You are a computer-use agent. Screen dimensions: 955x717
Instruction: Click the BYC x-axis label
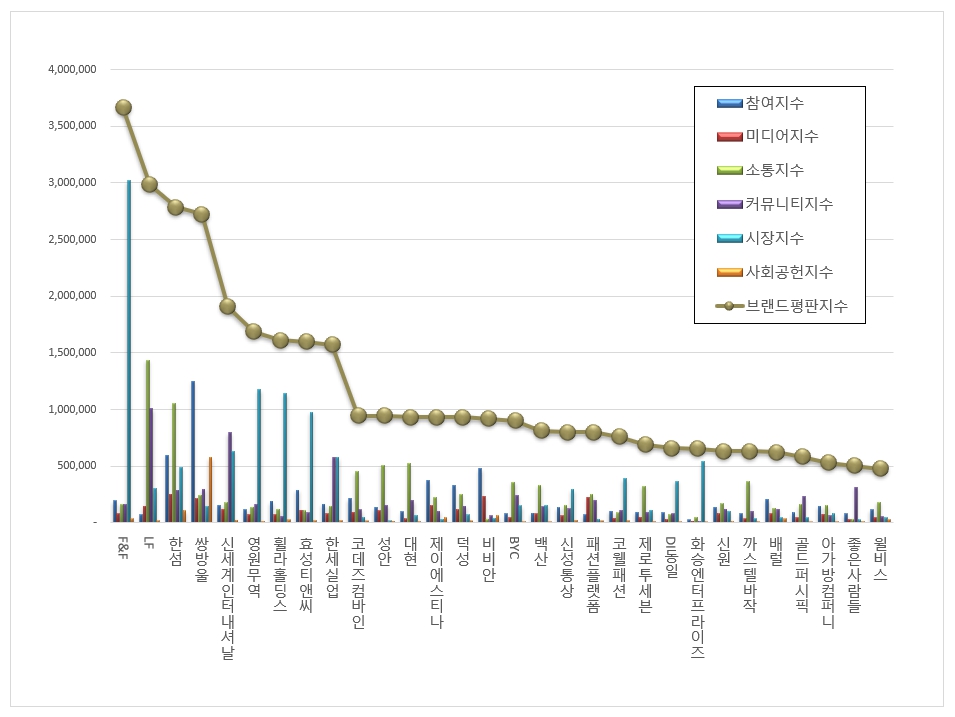tap(515, 548)
